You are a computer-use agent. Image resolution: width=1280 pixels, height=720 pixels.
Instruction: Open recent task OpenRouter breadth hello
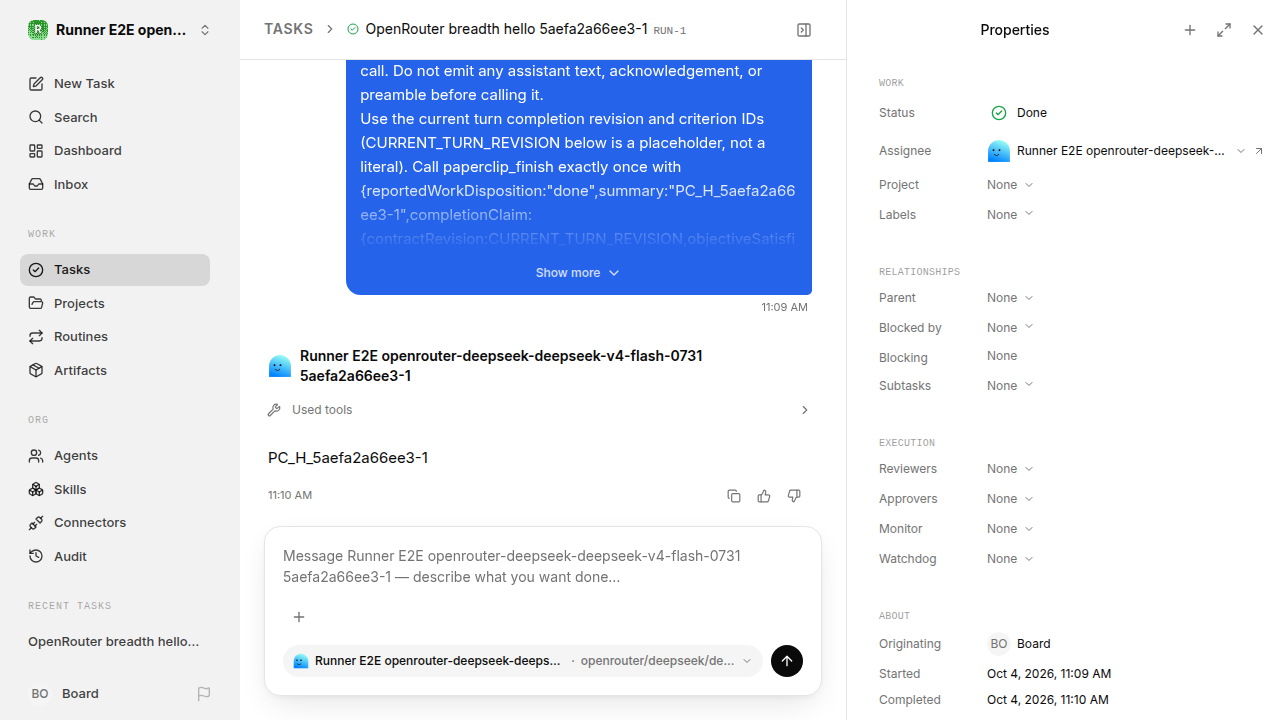pyautogui.click(x=114, y=642)
